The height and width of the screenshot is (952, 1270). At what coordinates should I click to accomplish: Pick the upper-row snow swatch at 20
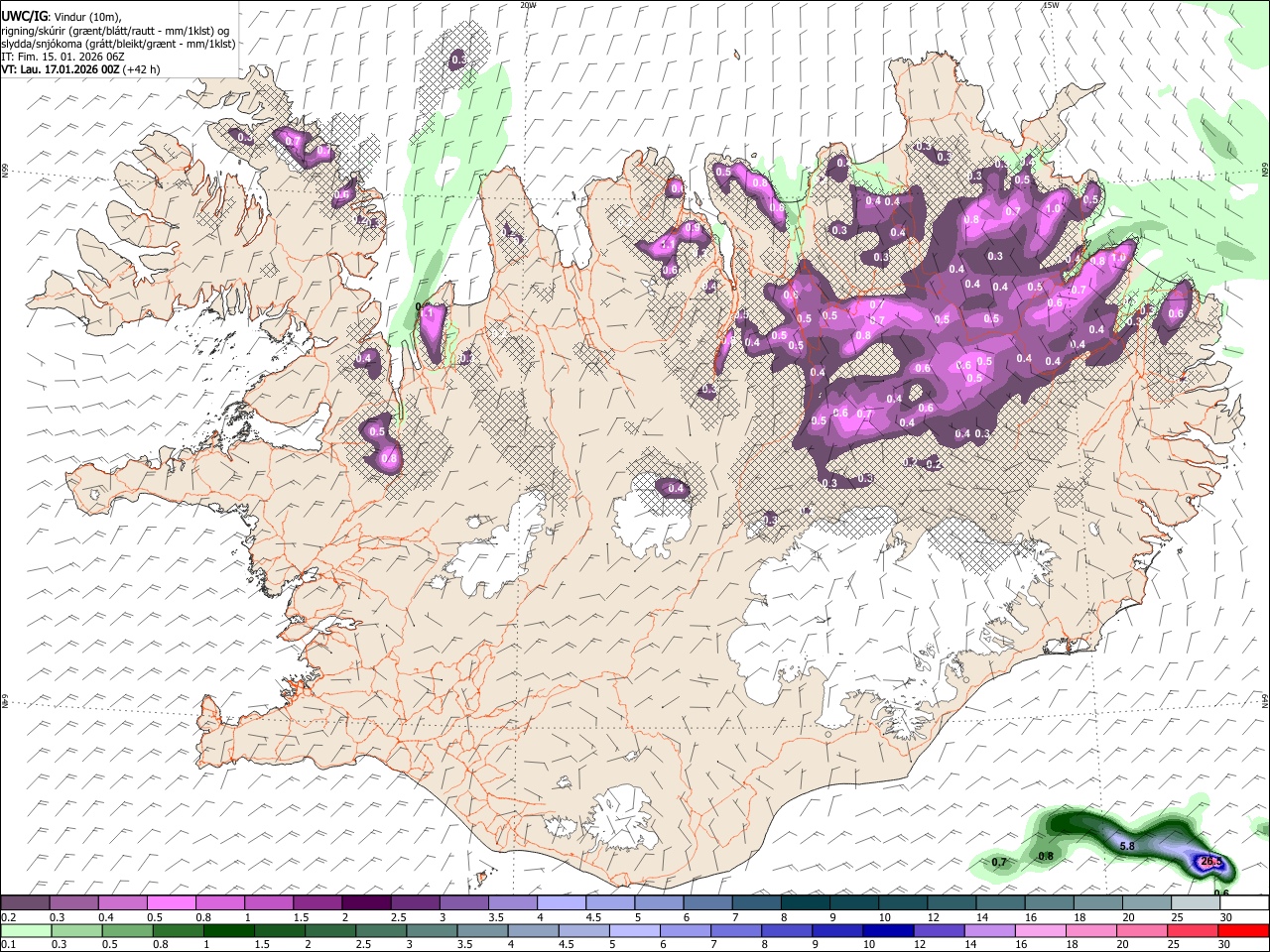coord(1146,903)
